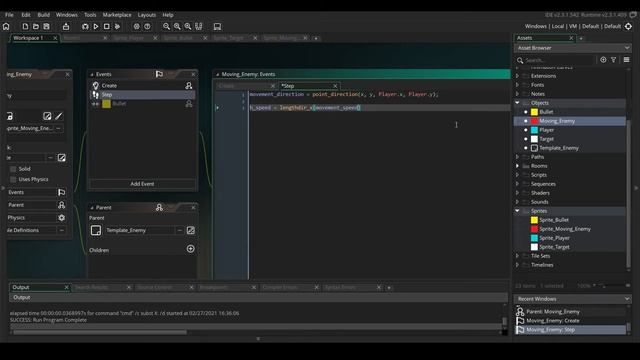This screenshot has height=360, width=640.
Task: Open the help manual icon in the toolbar
Action: point(147,27)
